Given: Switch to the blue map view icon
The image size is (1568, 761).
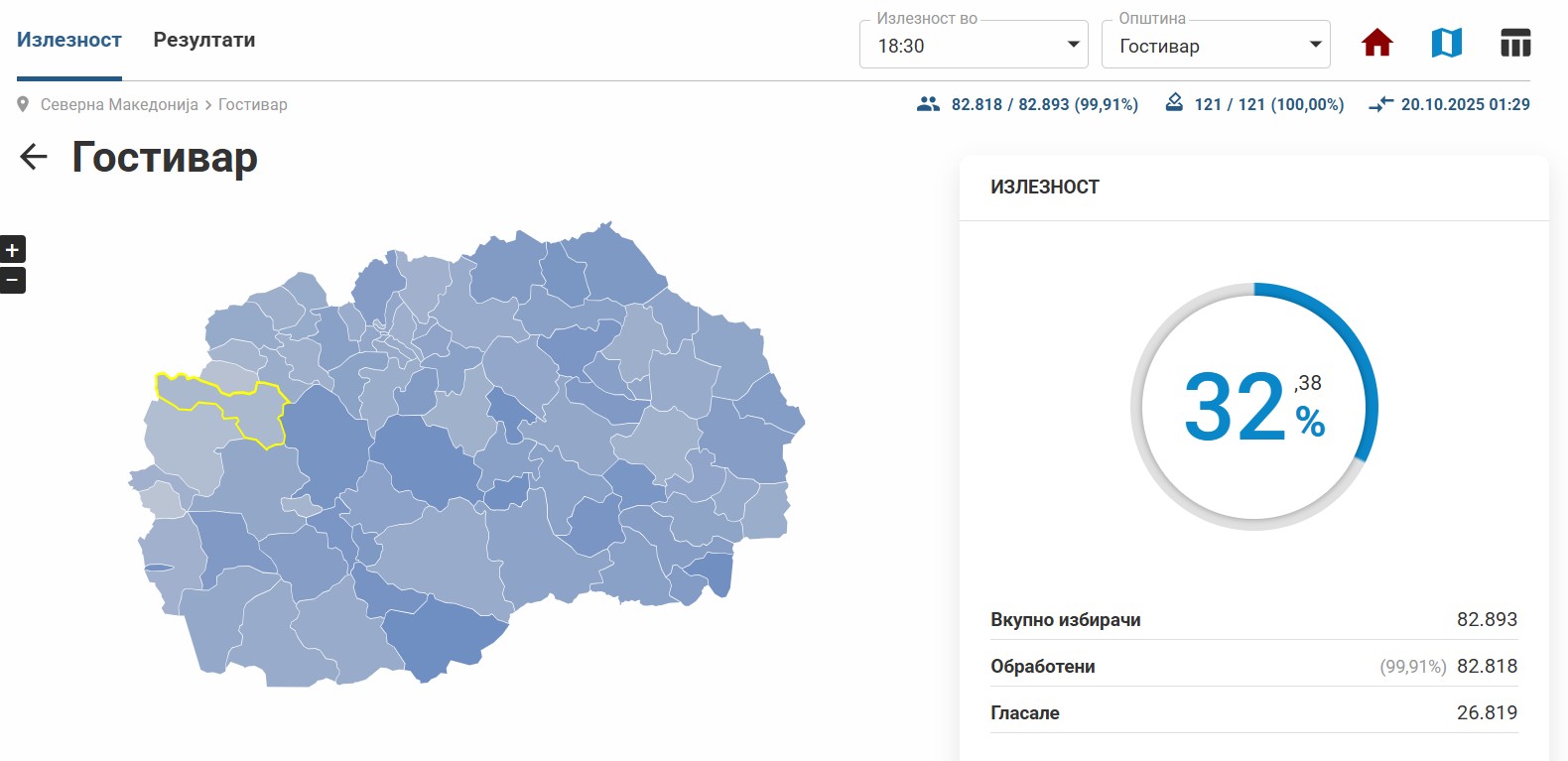Looking at the screenshot, I should (1446, 44).
